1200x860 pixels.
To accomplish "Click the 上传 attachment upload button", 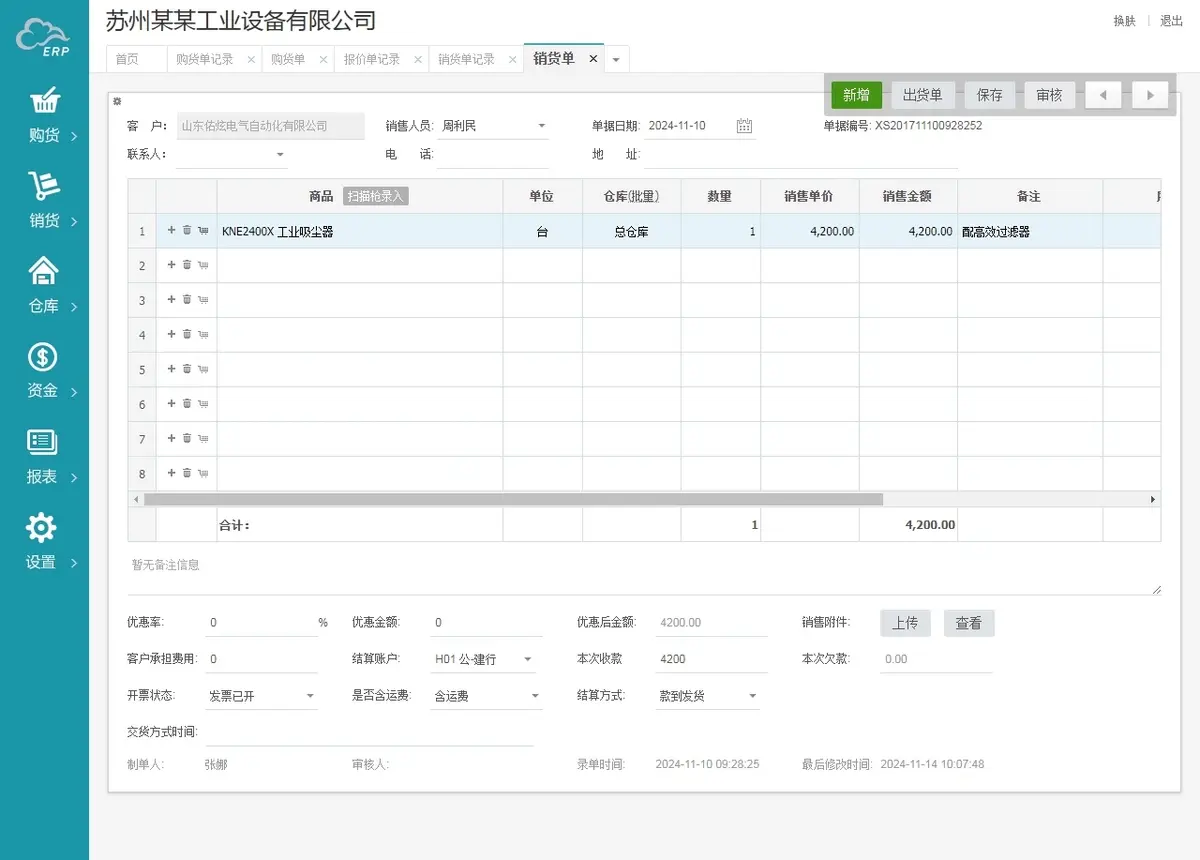I will pyautogui.click(x=905, y=623).
